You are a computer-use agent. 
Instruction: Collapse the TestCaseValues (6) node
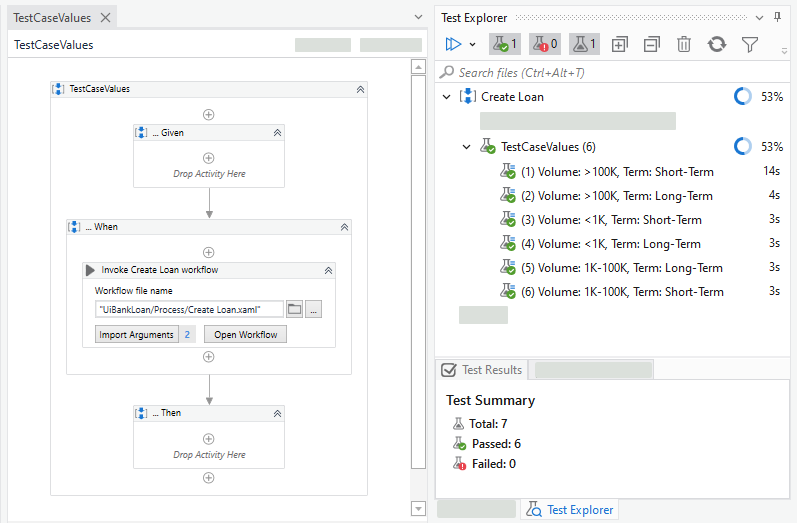coord(466,147)
